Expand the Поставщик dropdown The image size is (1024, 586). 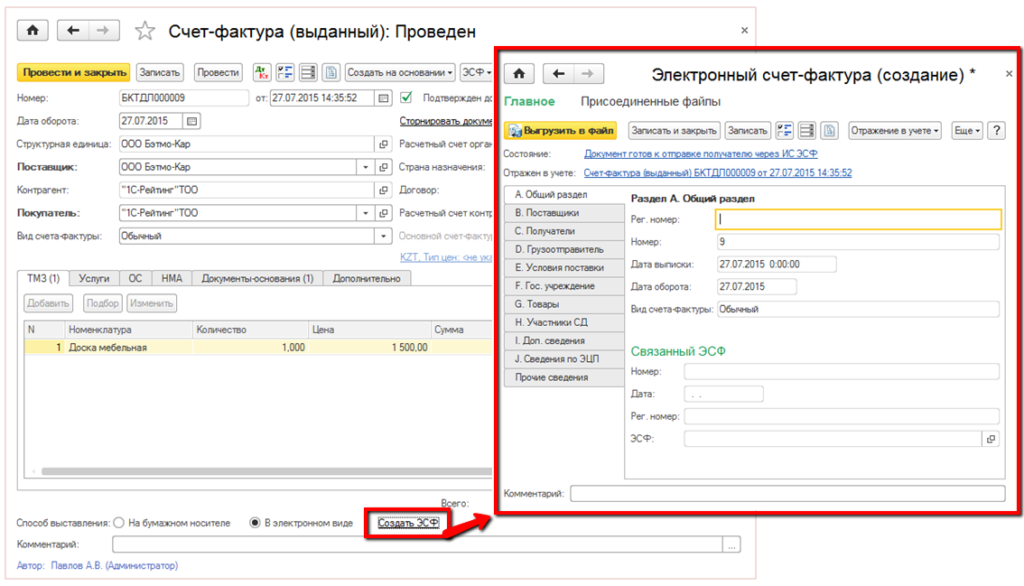pos(366,167)
